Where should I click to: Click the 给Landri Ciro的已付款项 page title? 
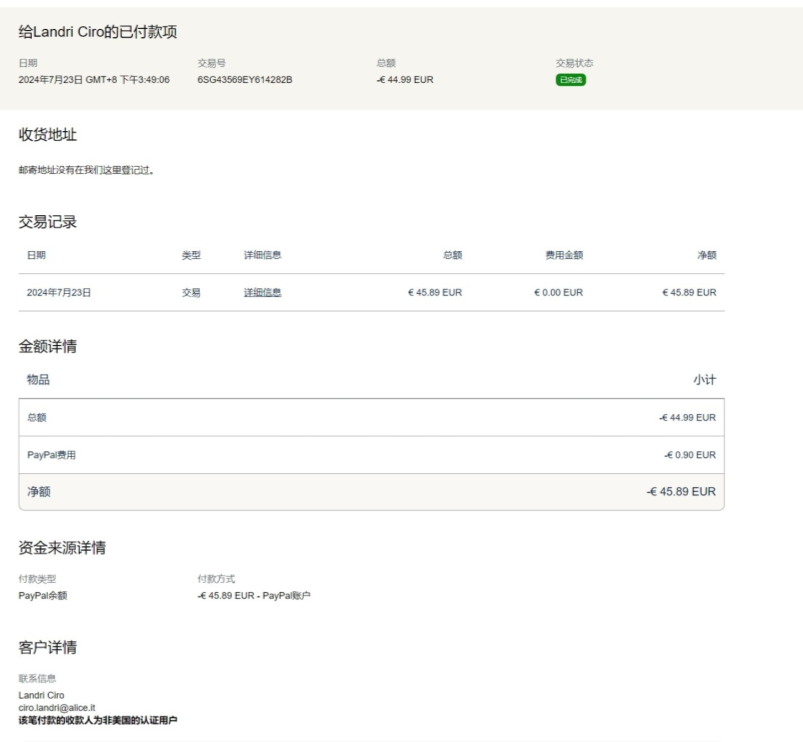(x=98, y=34)
